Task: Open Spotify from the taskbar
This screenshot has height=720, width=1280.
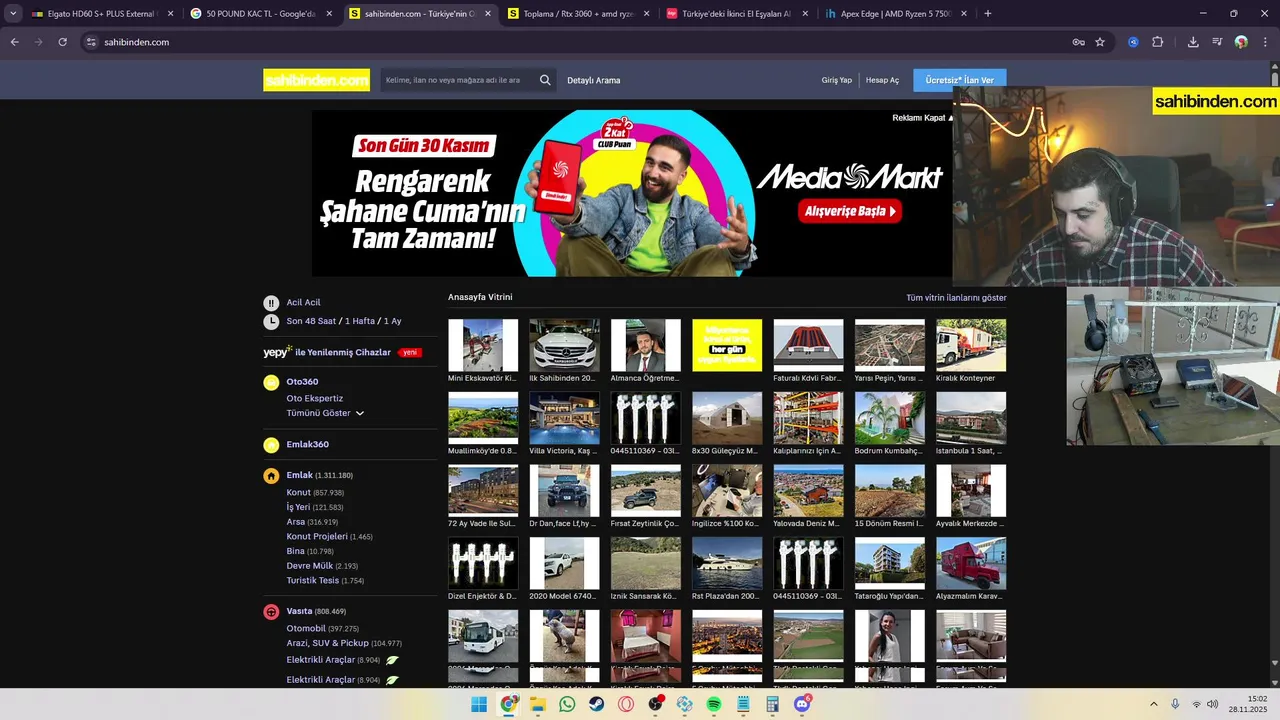Action: pyautogui.click(x=714, y=705)
